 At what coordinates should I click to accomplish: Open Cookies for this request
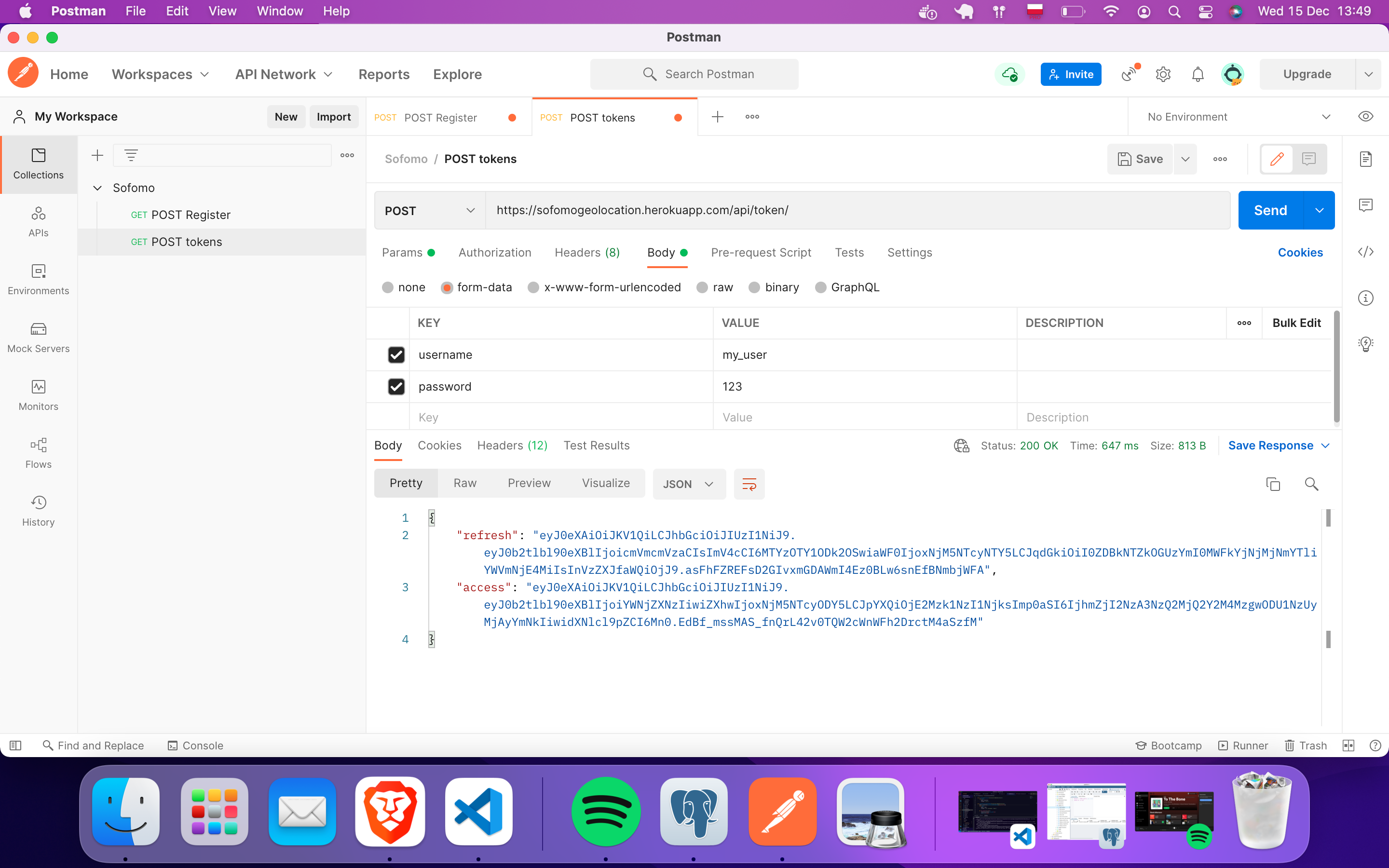point(1301,253)
